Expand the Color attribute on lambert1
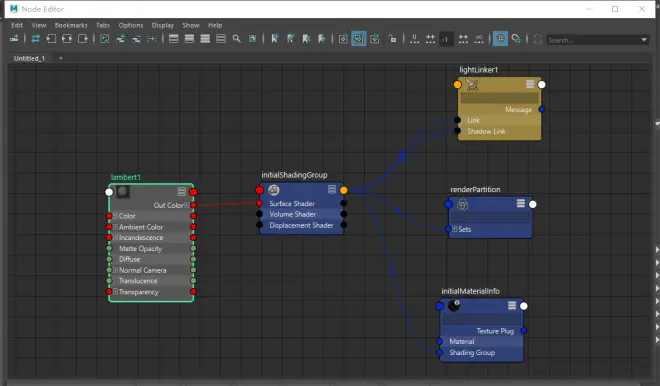Viewport: 660px width, 386px height. (x=115, y=216)
